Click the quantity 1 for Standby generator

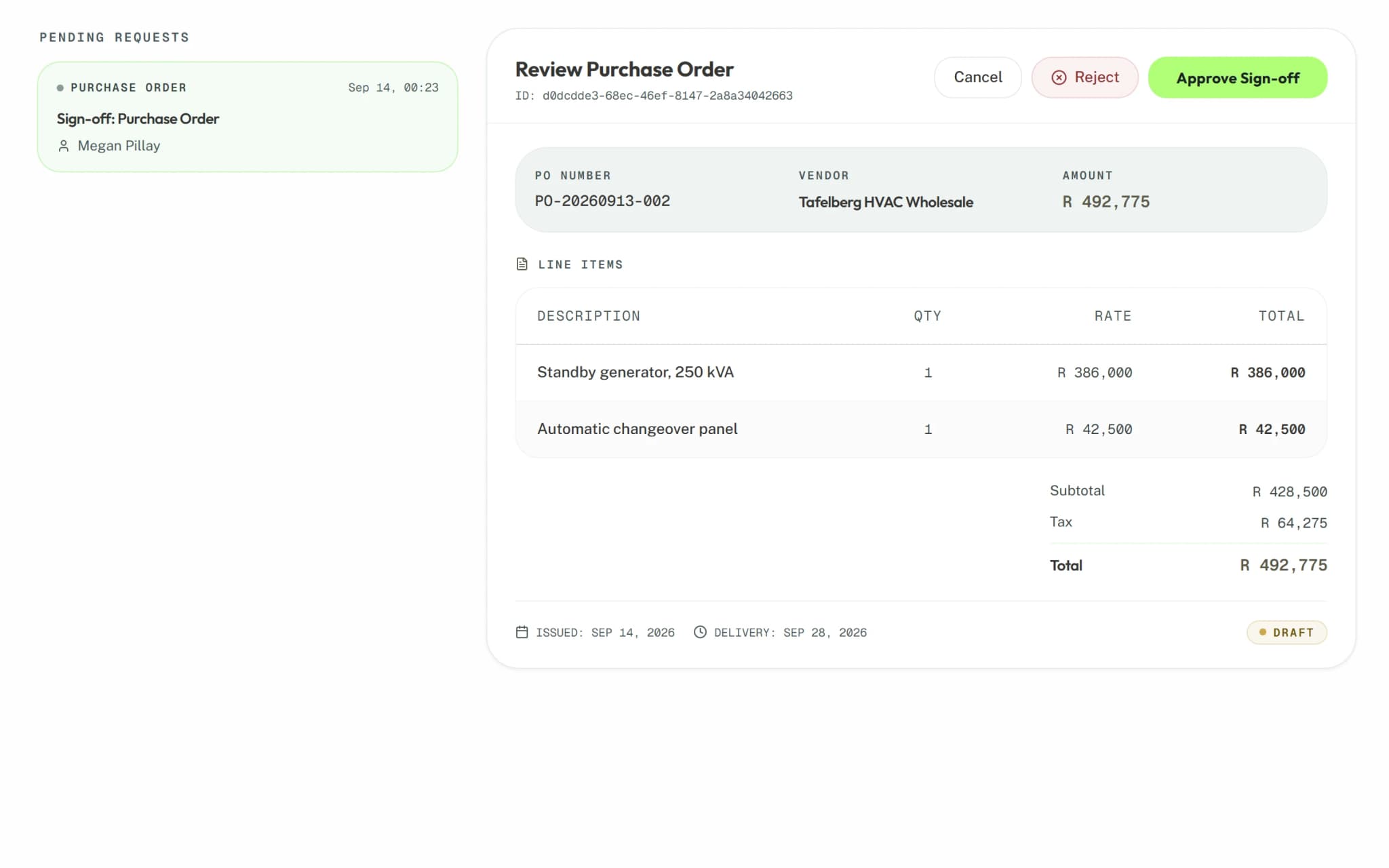tap(928, 373)
